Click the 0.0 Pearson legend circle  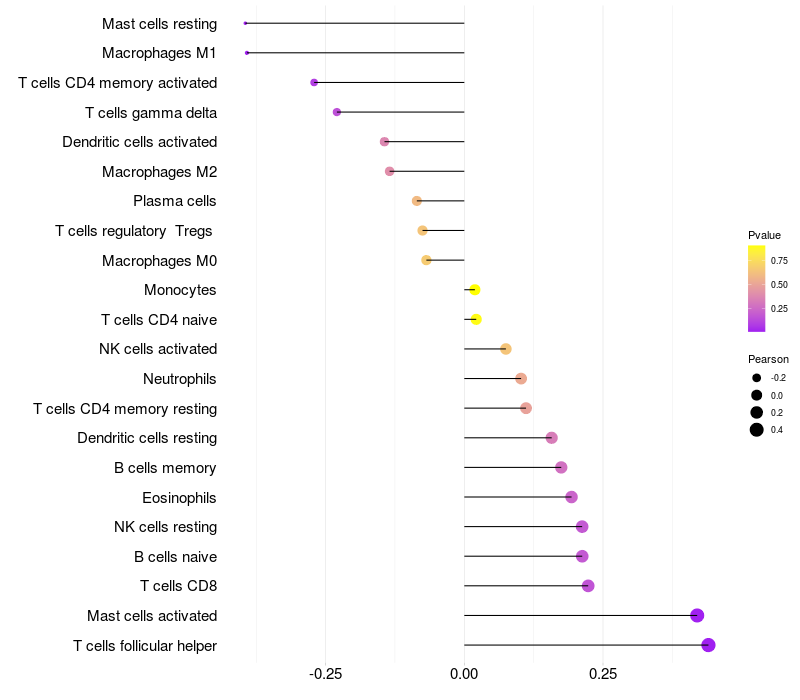click(757, 395)
